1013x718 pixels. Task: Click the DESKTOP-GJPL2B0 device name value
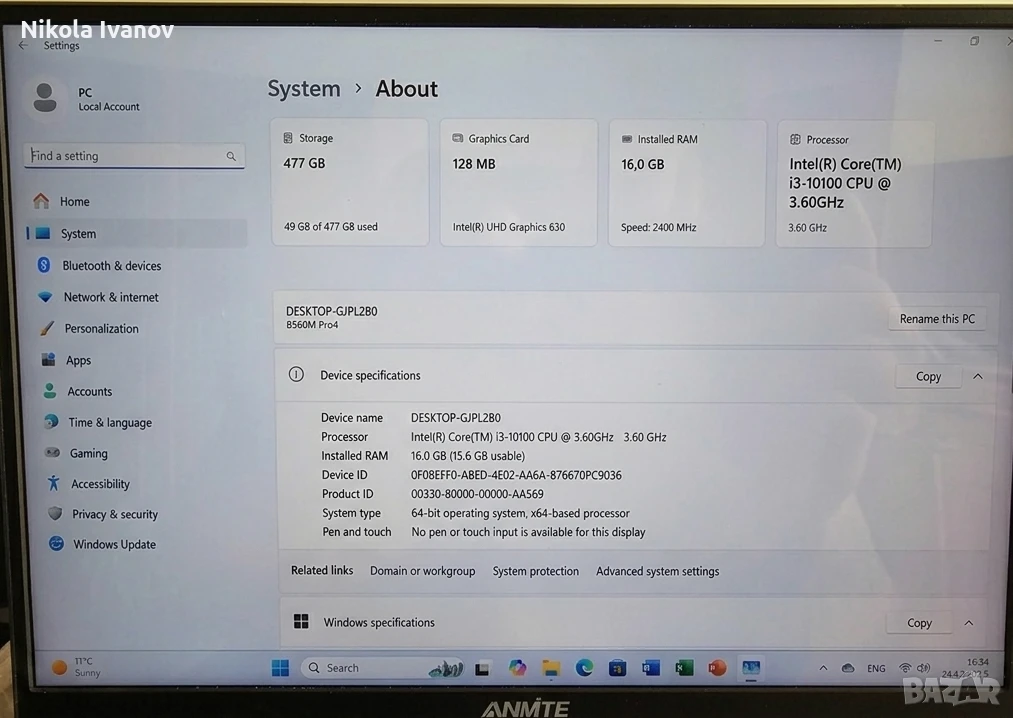pyautogui.click(x=456, y=418)
